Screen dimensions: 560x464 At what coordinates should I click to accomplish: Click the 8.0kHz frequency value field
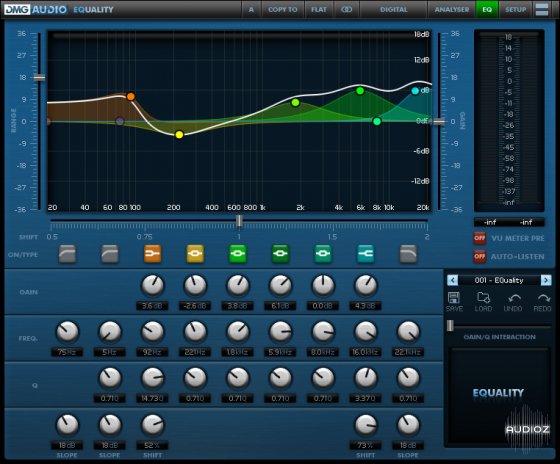(323, 352)
